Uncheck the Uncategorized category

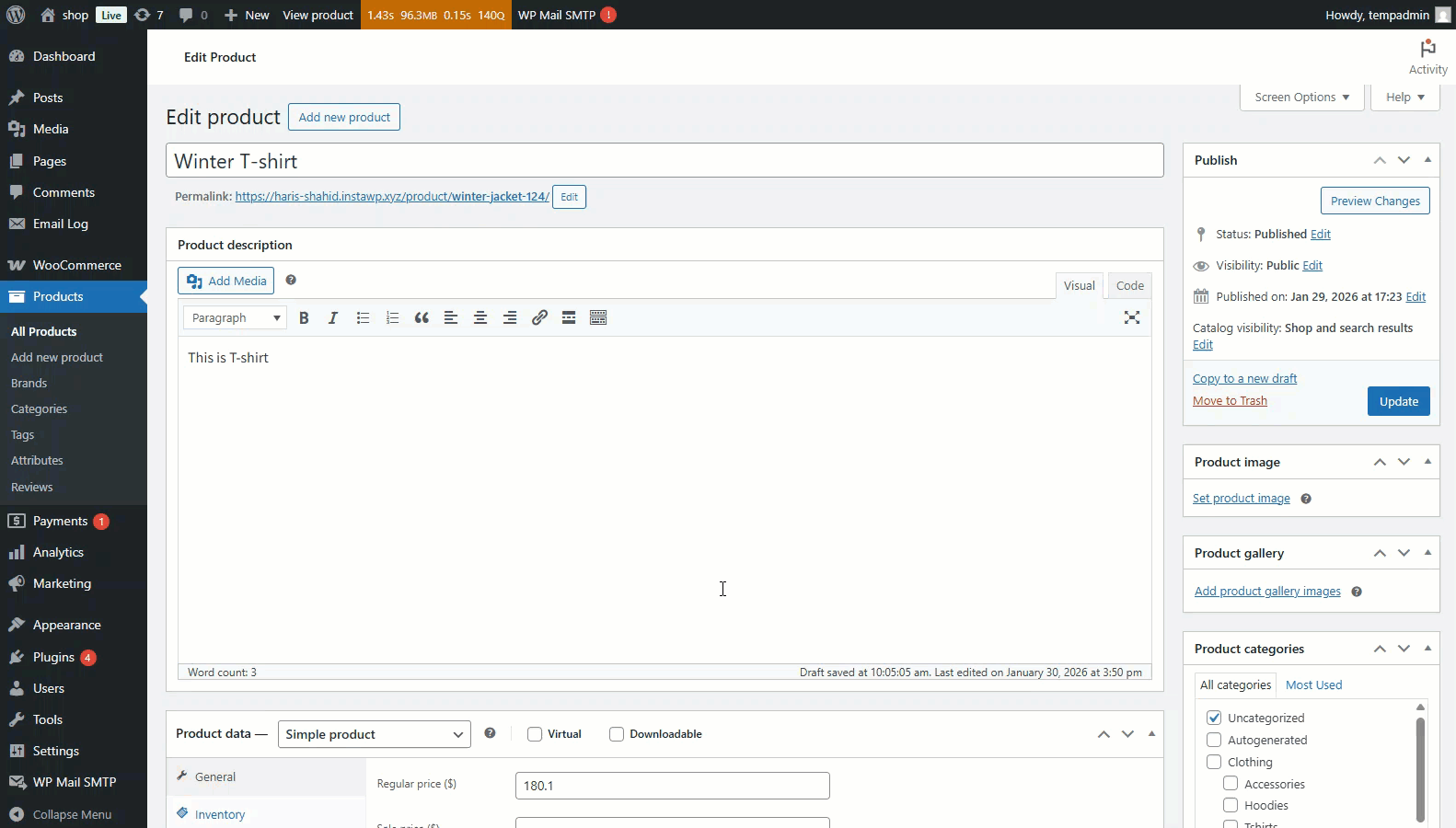1214,718
